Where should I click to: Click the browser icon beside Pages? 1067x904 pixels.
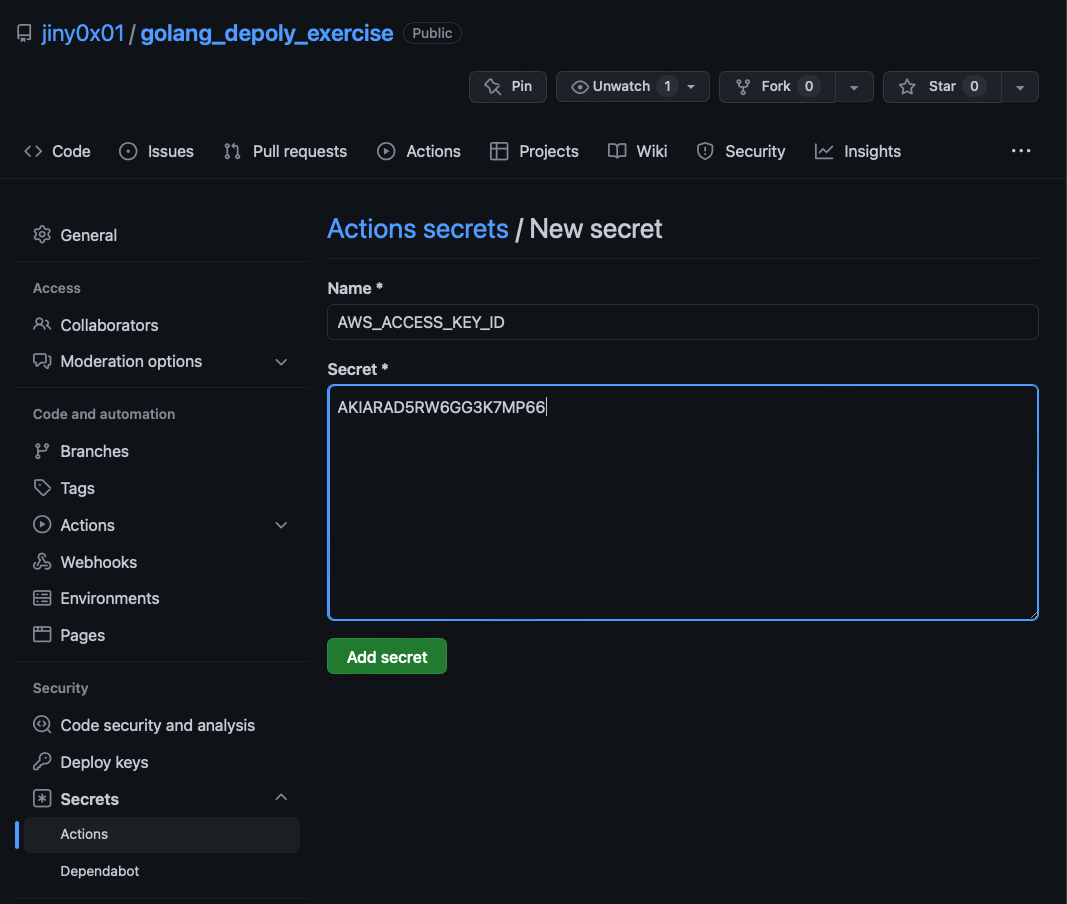pyautogui.click(x=42, y=634)
